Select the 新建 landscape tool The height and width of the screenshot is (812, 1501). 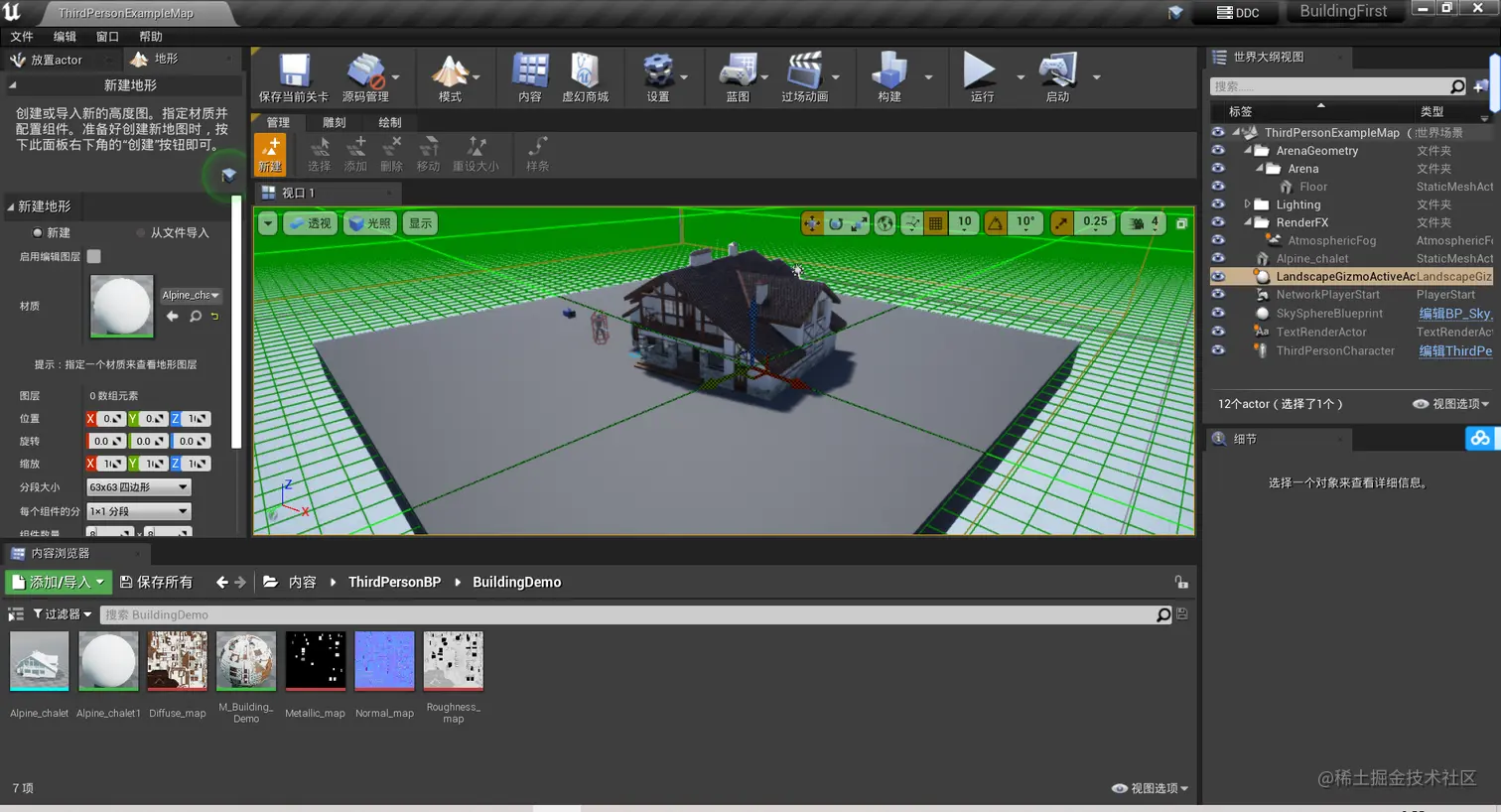270,154
